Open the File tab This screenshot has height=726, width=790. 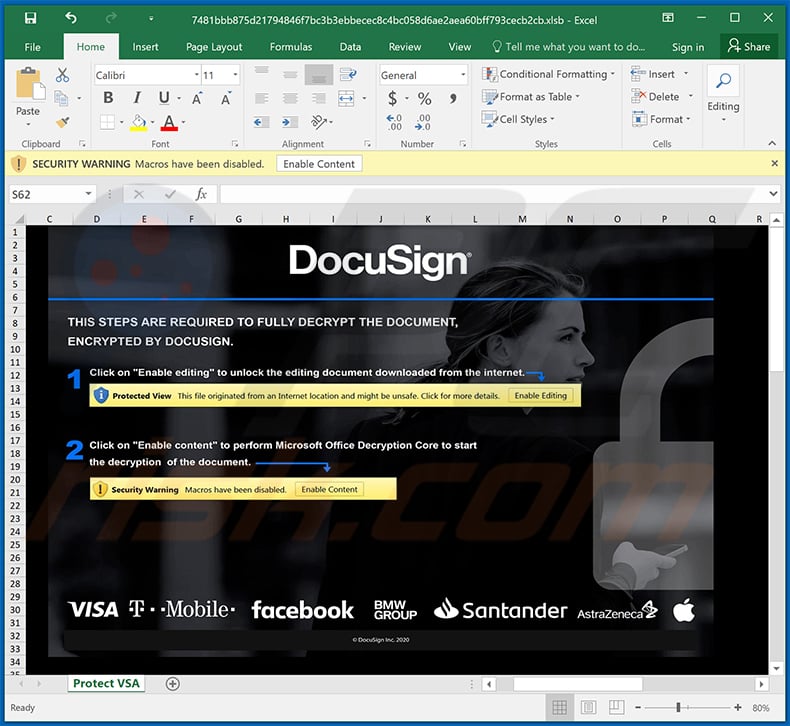(x=32, y=47)
